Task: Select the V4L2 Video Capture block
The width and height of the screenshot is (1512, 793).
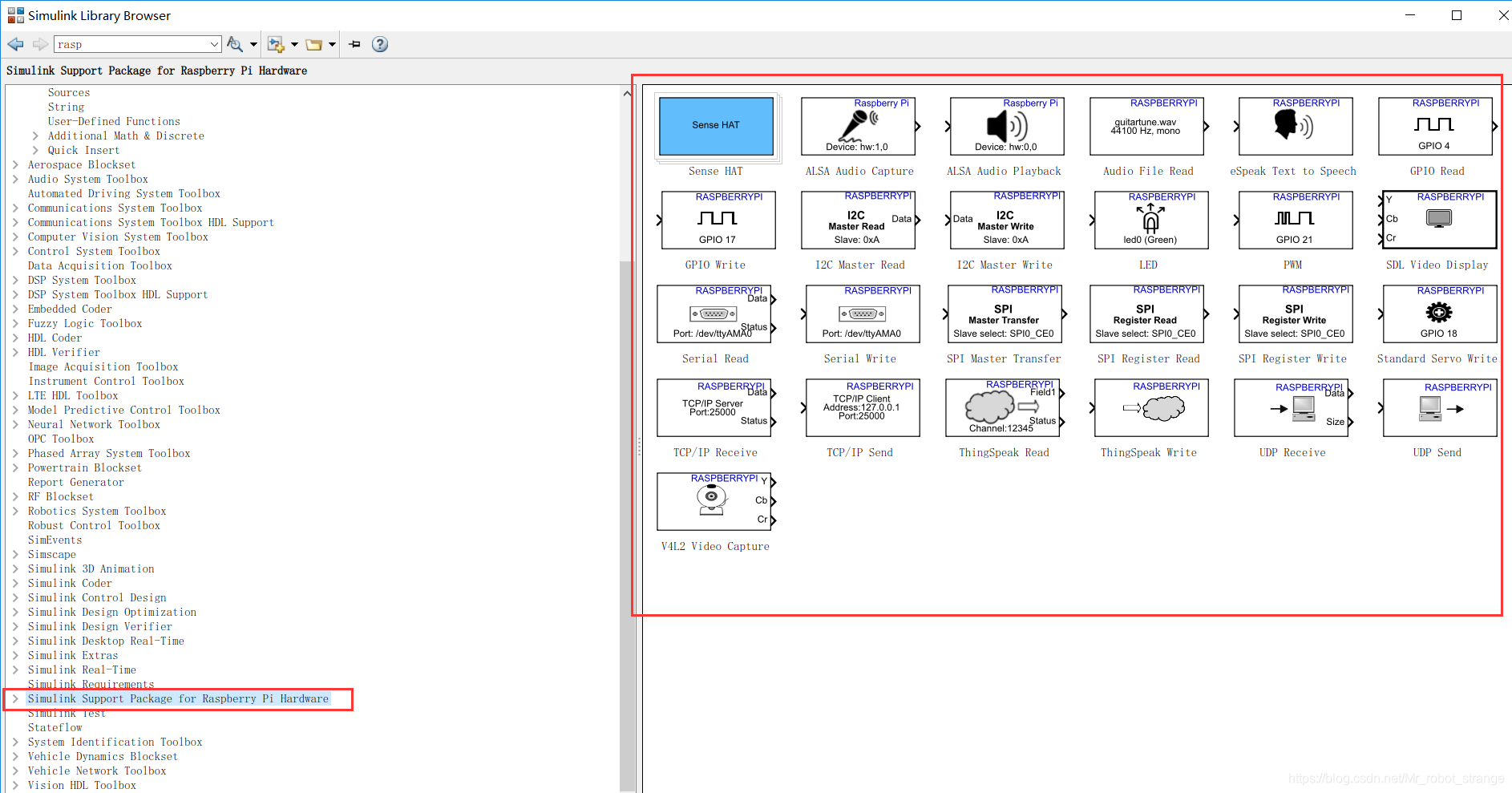Action: (716, 501)
